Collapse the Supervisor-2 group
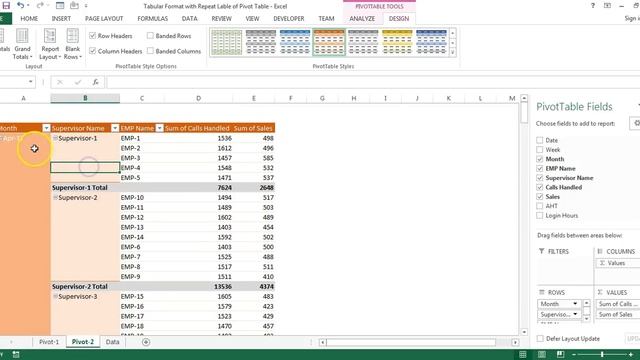The width and height of the screenshot is (640, 360). click(55, 198)
